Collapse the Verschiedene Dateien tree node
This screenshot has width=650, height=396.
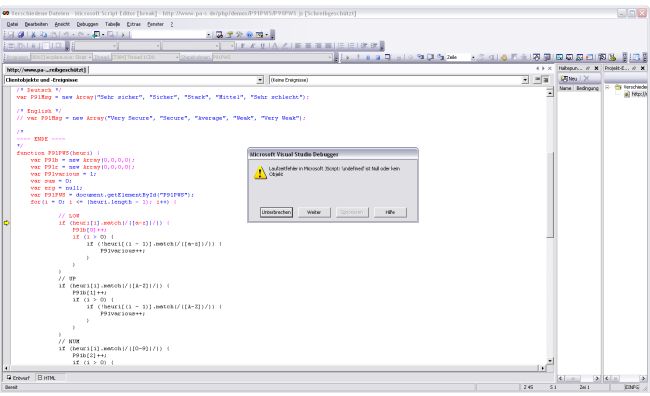(x=607, y=87)
